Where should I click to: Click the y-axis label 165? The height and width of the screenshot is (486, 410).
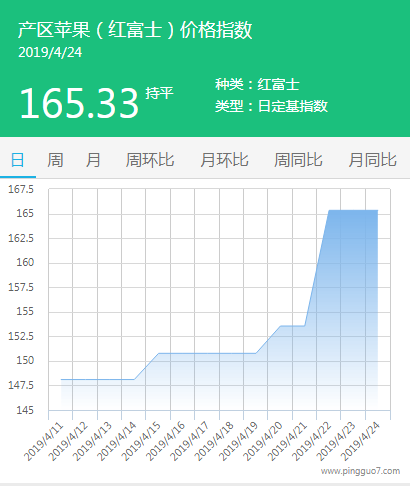[25, 213]
